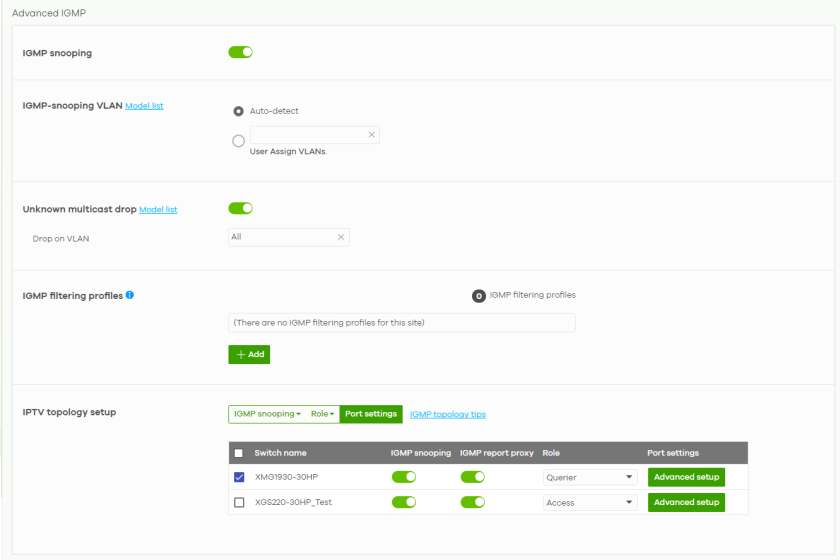Clear the Drop on VLAN X icon
This screenshot has width=840, height=560.
click(341, 237)
